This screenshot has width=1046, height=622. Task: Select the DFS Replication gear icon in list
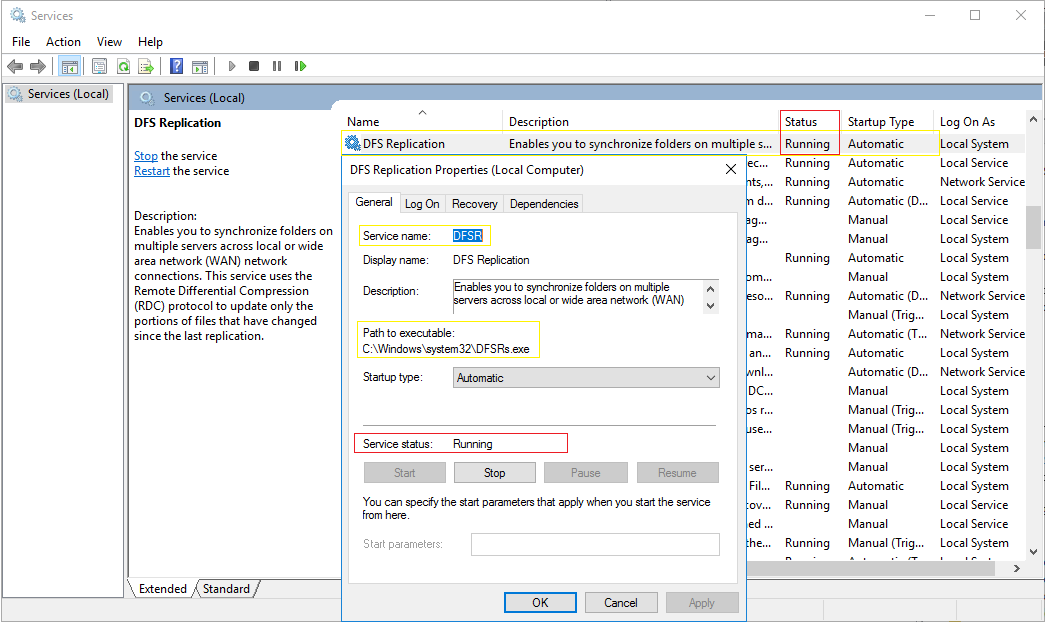[353, 142]
